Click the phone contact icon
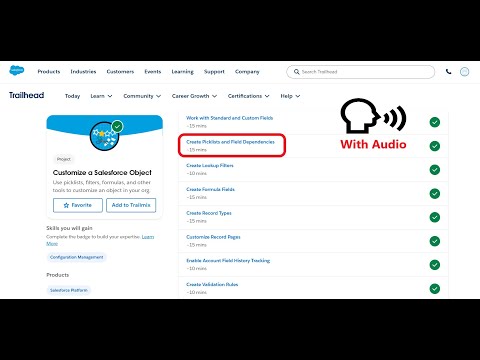 [449, 71]
